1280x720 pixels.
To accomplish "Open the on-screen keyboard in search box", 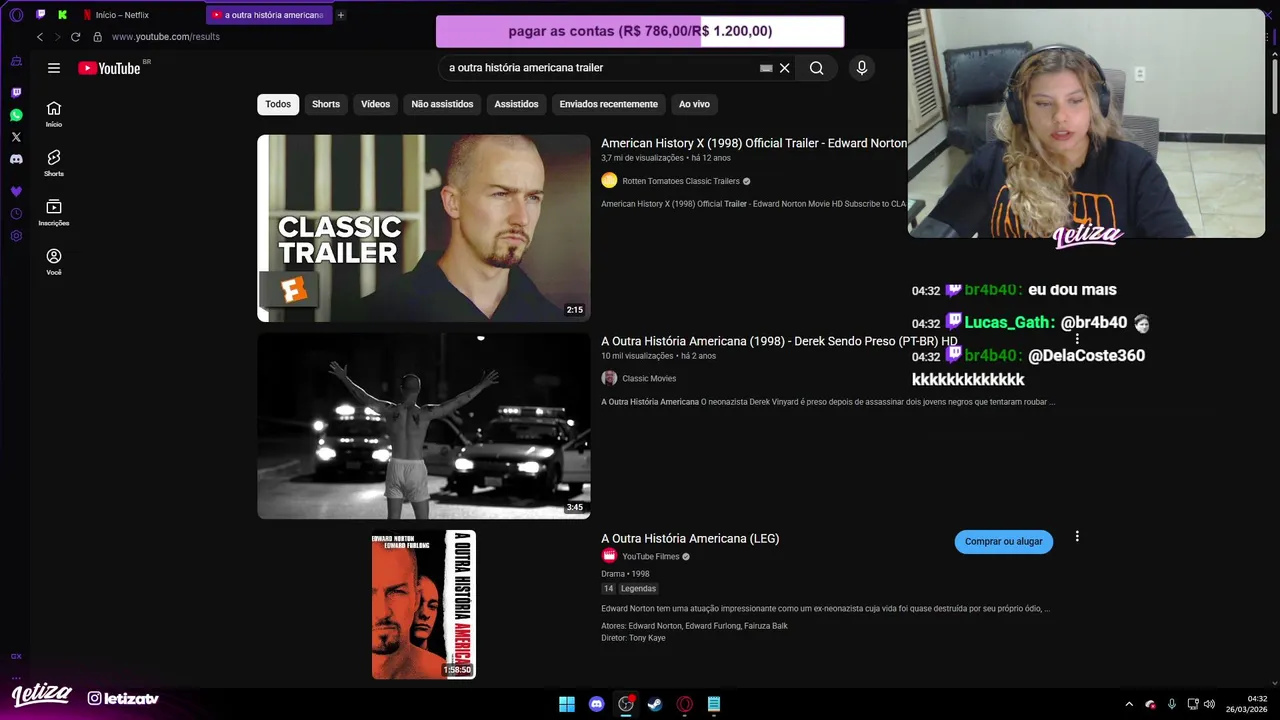I will (x=766, y=68).
